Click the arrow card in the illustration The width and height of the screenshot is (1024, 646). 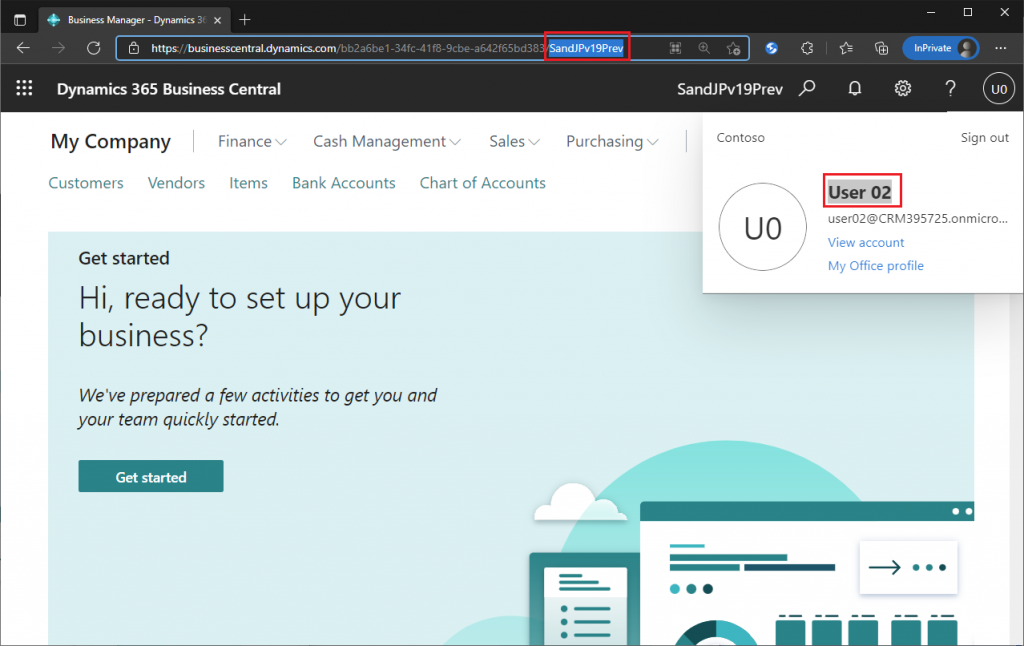[908, 567]
